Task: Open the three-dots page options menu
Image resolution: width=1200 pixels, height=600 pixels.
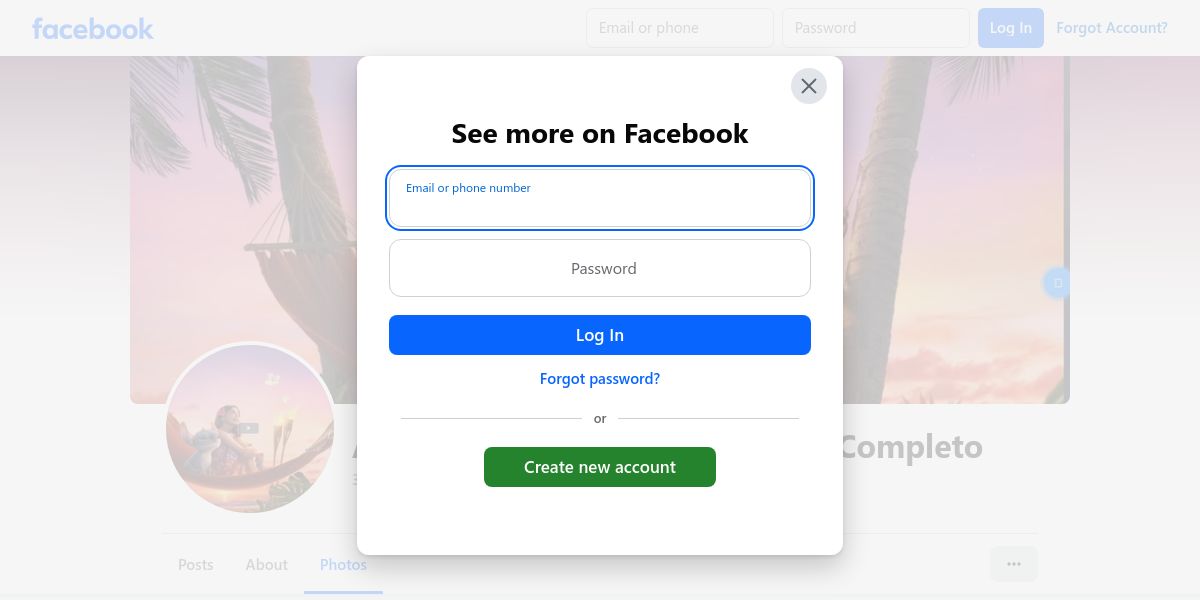Action: pos(1014,564)
